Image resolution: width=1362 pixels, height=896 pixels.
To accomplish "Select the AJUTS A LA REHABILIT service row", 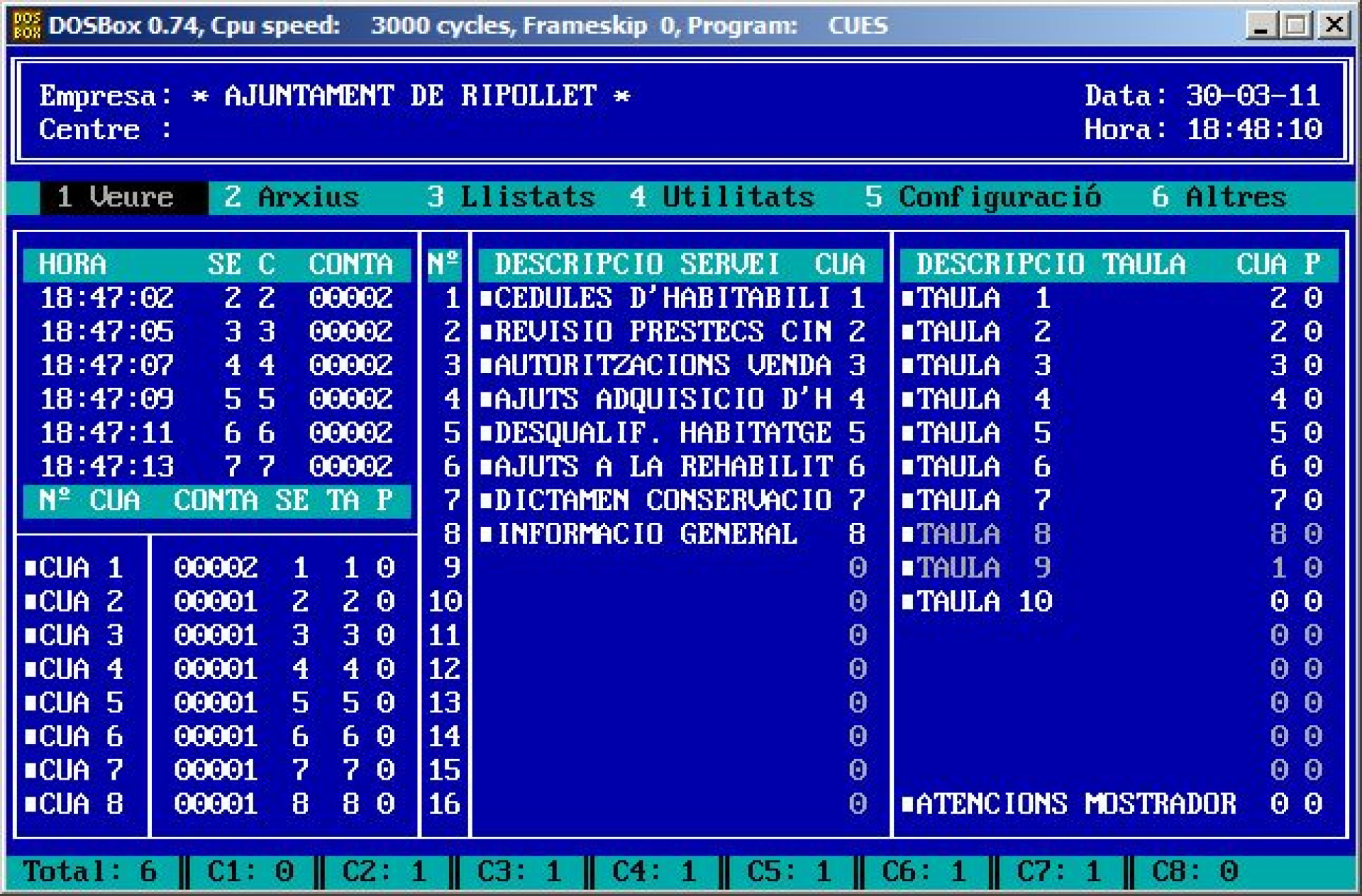I will click(663, 467).
